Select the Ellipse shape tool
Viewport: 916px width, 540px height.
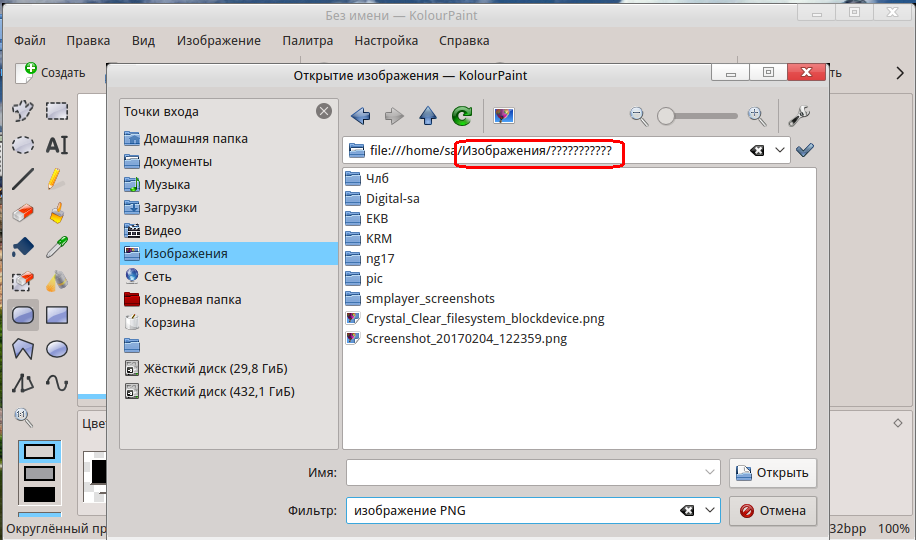pyautogui.click(x=57, y=349)
